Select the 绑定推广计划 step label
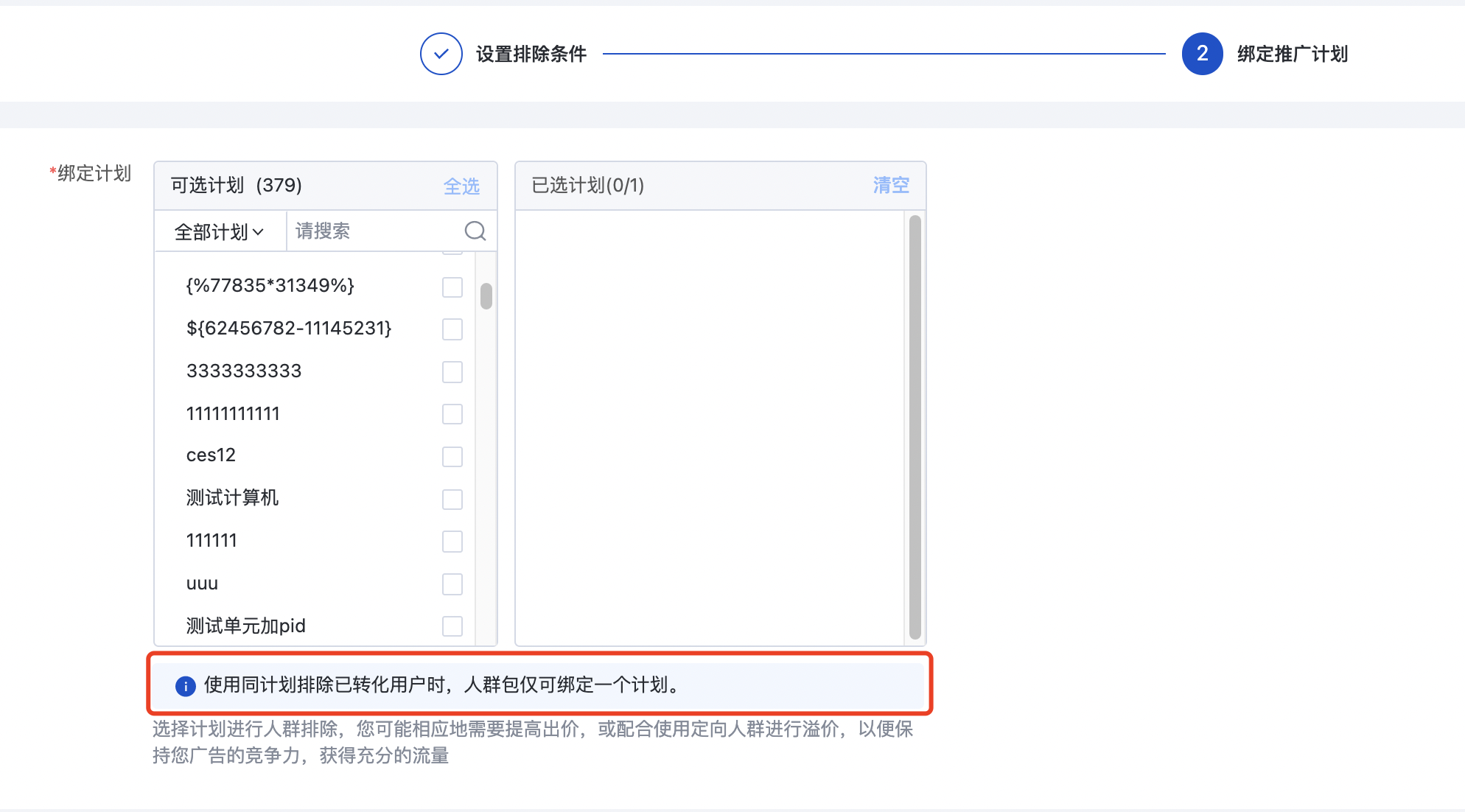This screenshot has height=812, width=1465. click(x=1292, y=54)
